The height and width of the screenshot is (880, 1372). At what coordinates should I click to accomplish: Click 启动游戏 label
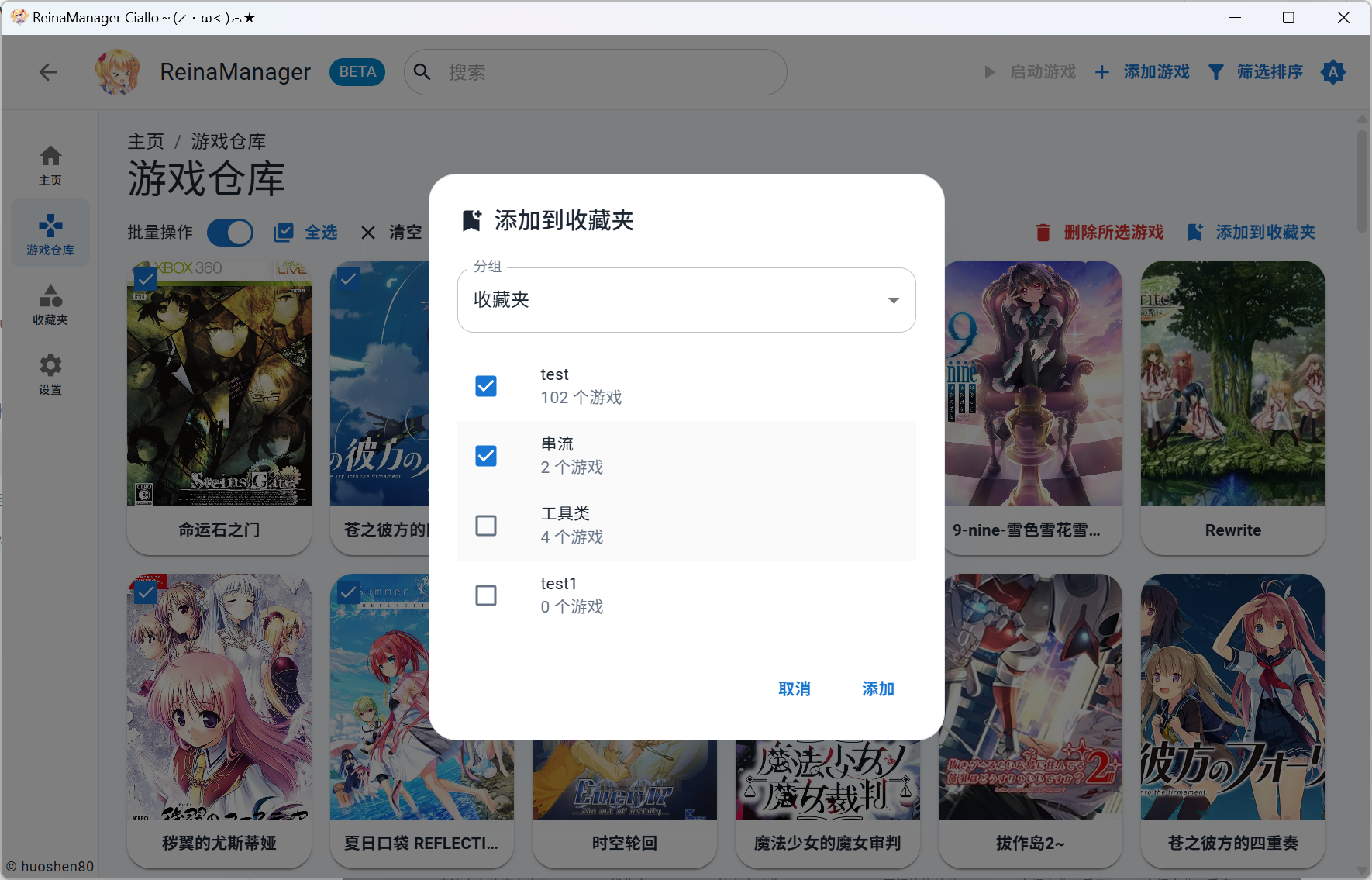tap(1043, 72)
